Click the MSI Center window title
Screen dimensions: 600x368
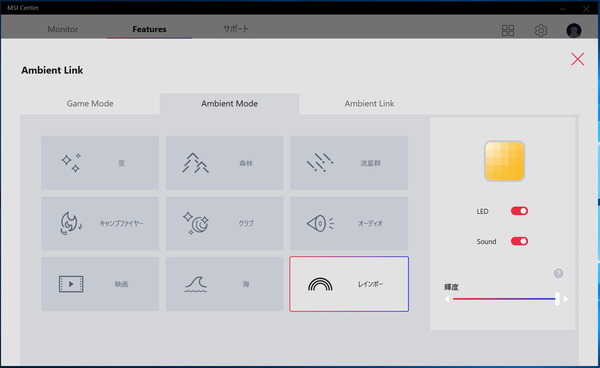pos(23,7)
